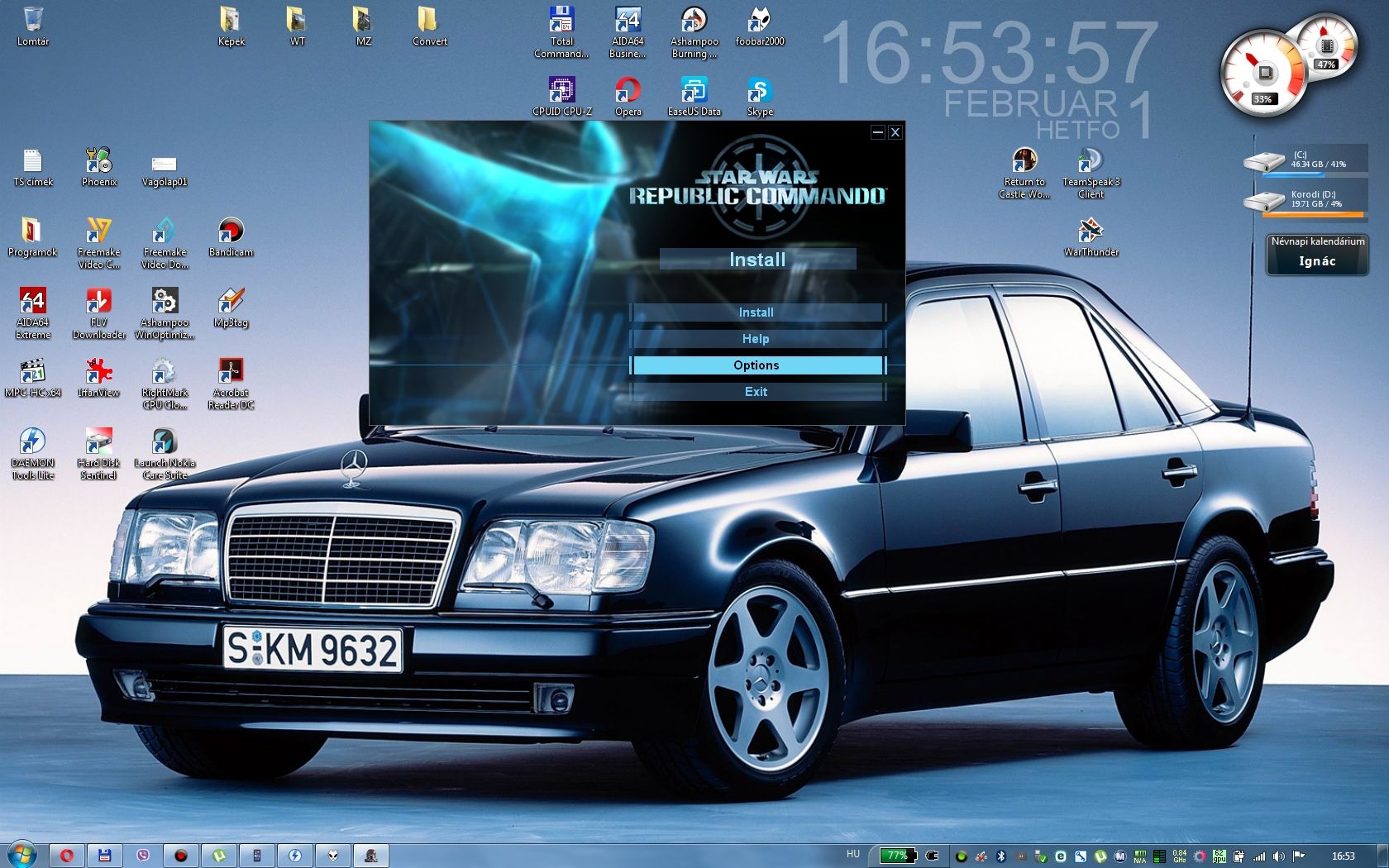Viewport: 1389px width, 868px height.
Task: Click the HU language indicator
Action: click(853, 855)
